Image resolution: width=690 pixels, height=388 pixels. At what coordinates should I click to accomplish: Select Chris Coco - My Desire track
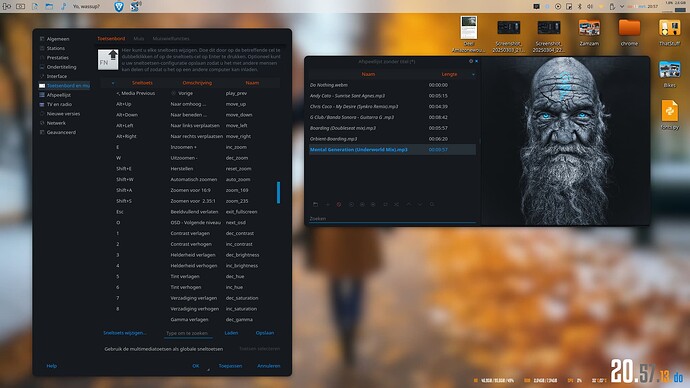[x=392, y=106]
